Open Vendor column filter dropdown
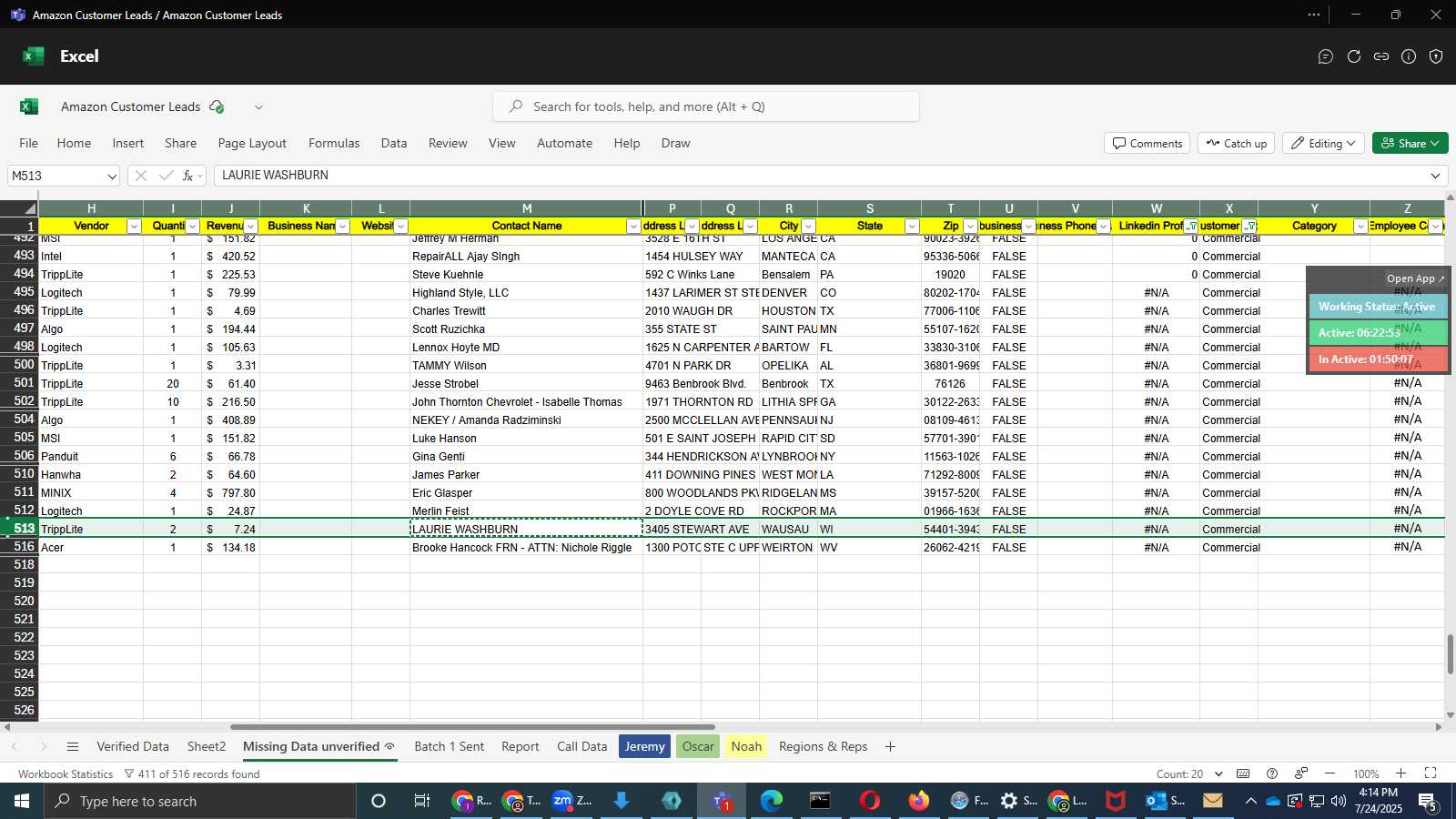 tap(134, 227)
